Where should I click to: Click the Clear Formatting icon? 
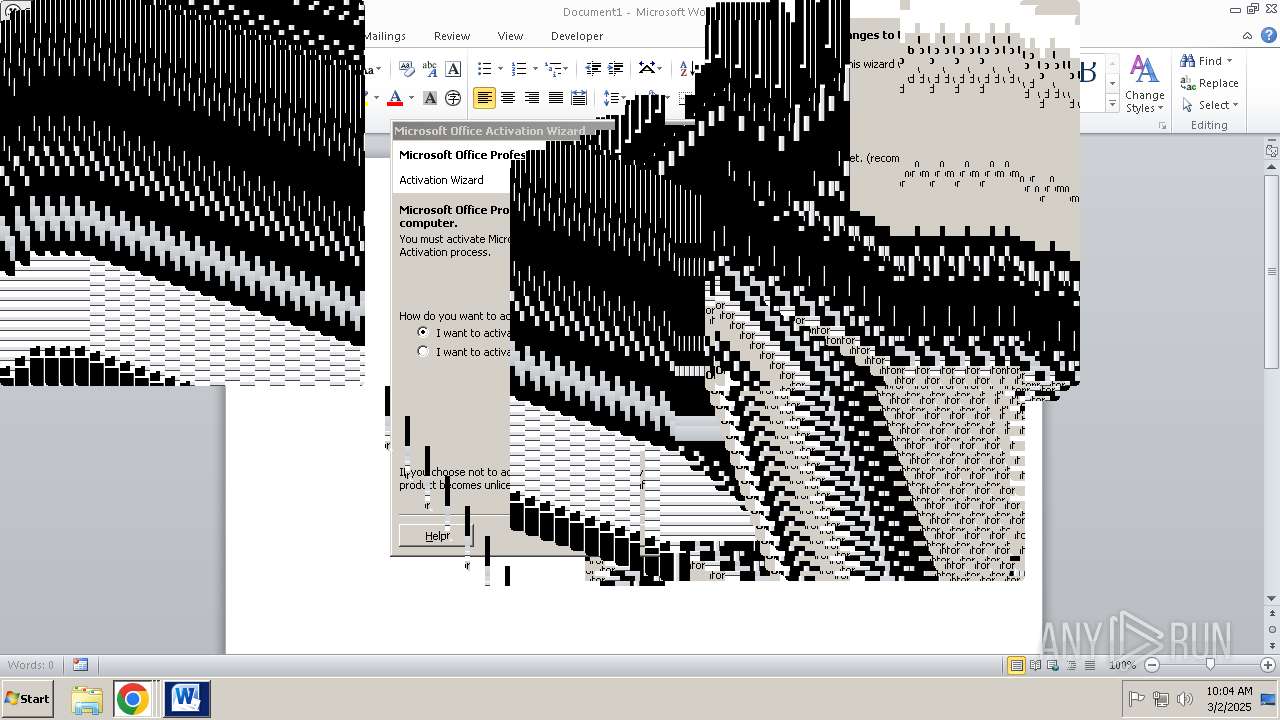coord(407,69)
